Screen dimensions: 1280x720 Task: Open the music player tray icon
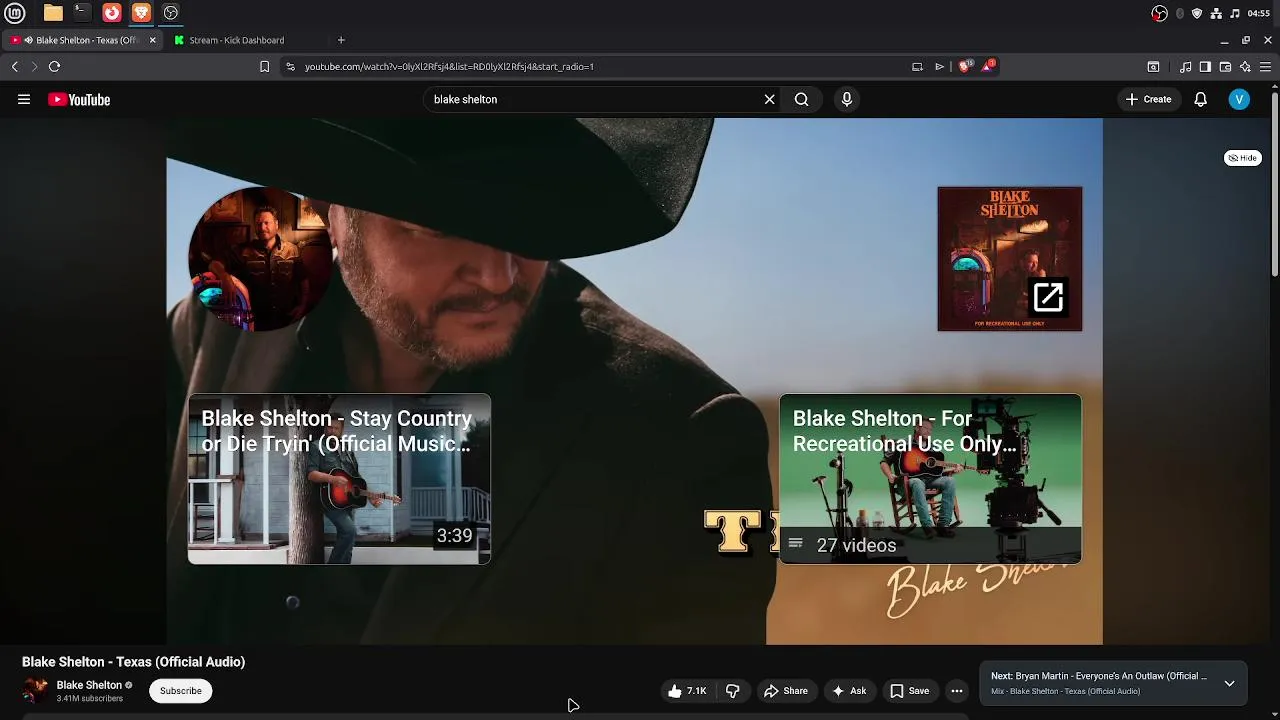coord(1235,13)
